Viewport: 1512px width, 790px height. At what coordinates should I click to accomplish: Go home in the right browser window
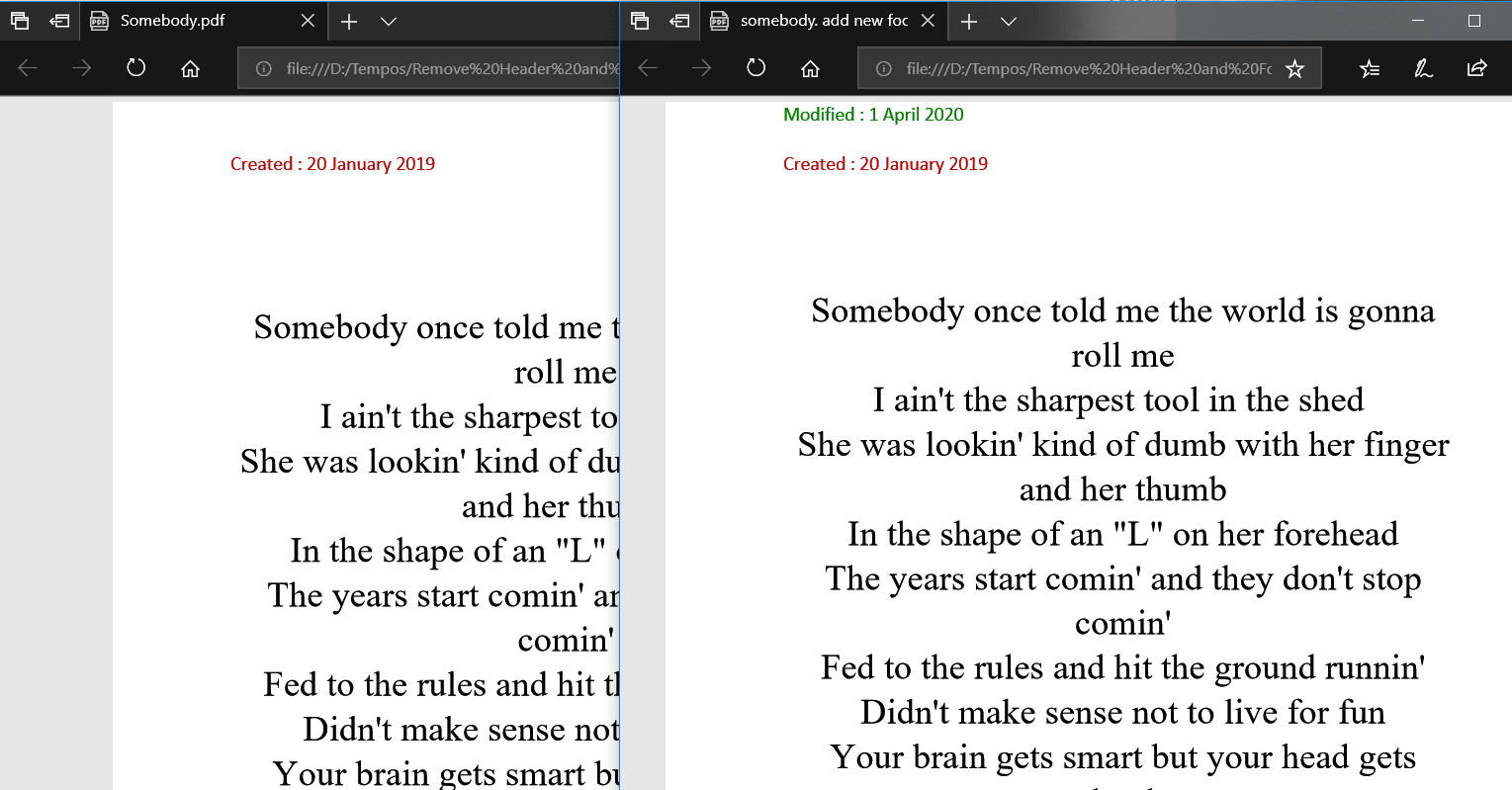pyautogui.click(x=810, y=67)
